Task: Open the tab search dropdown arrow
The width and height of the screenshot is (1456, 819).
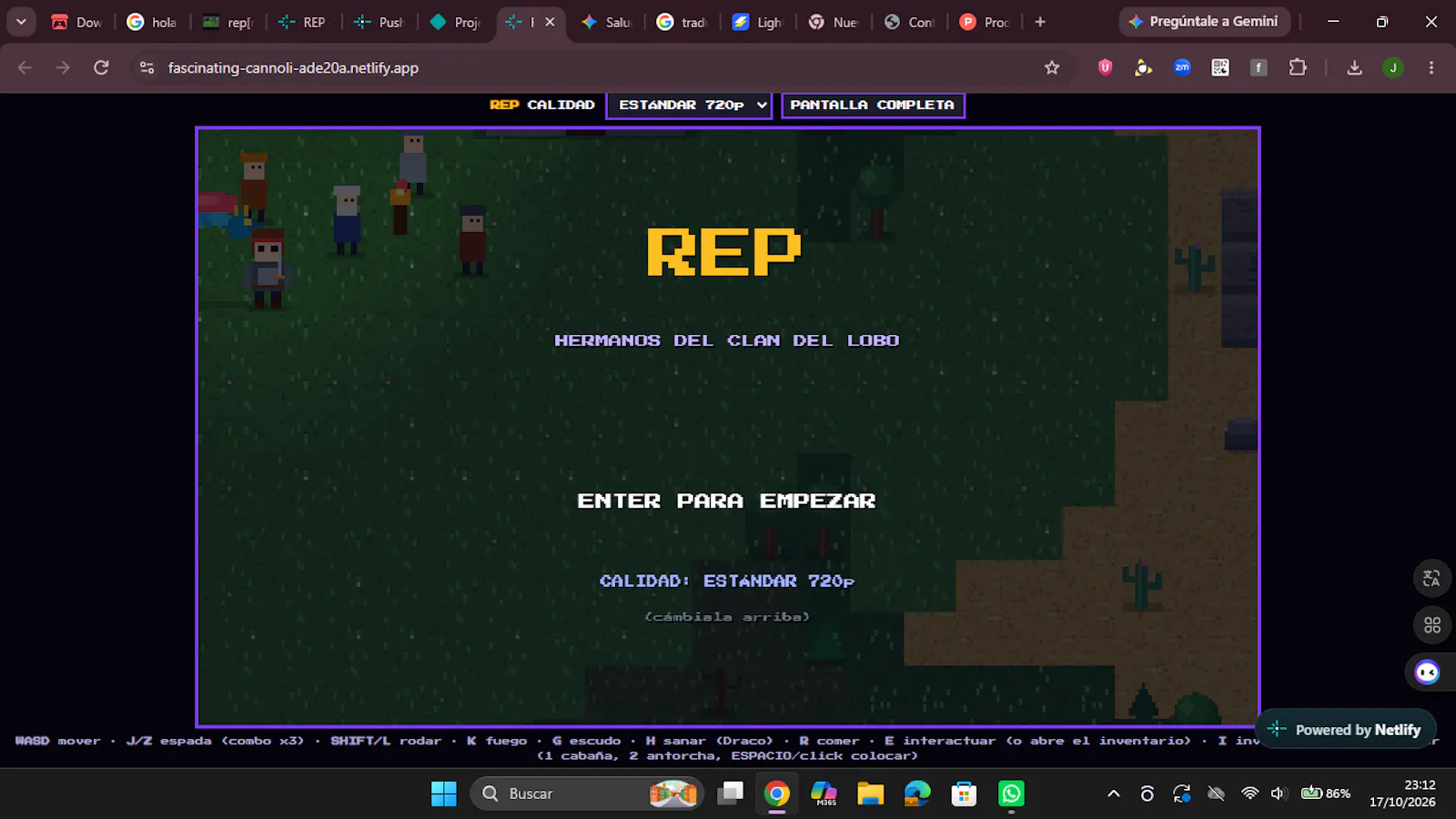Action: (21, 22)
